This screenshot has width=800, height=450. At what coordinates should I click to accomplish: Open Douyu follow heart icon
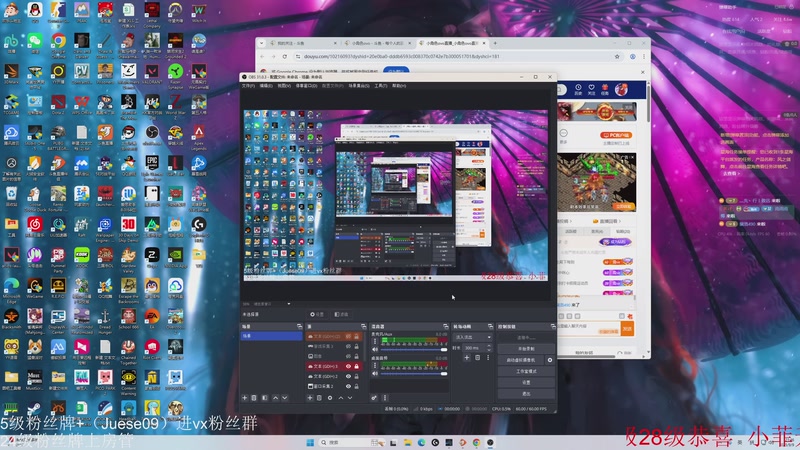tap(591, 89)
